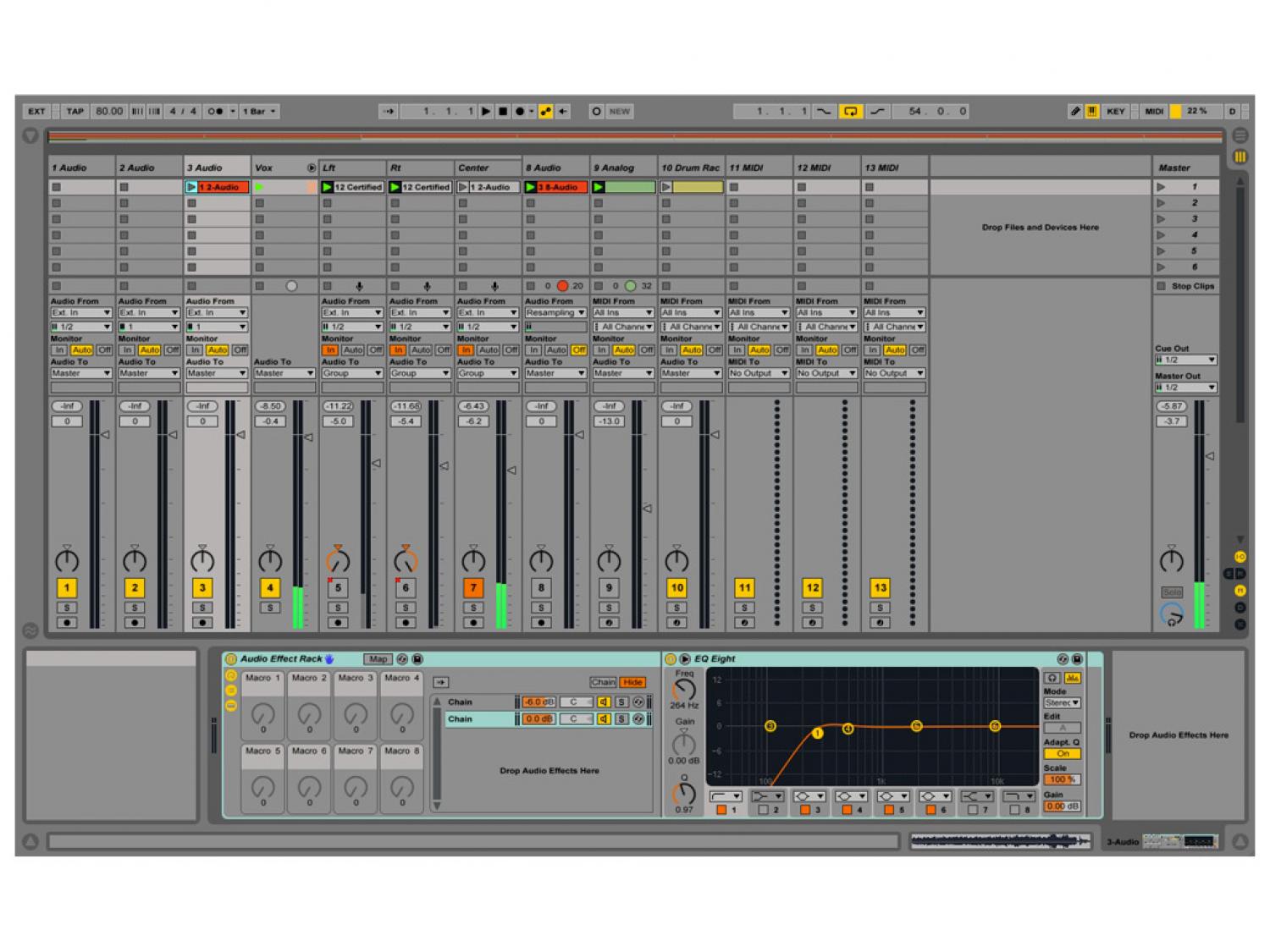
Task: Solo the 2 Audio track
Action: coord(135,608)
